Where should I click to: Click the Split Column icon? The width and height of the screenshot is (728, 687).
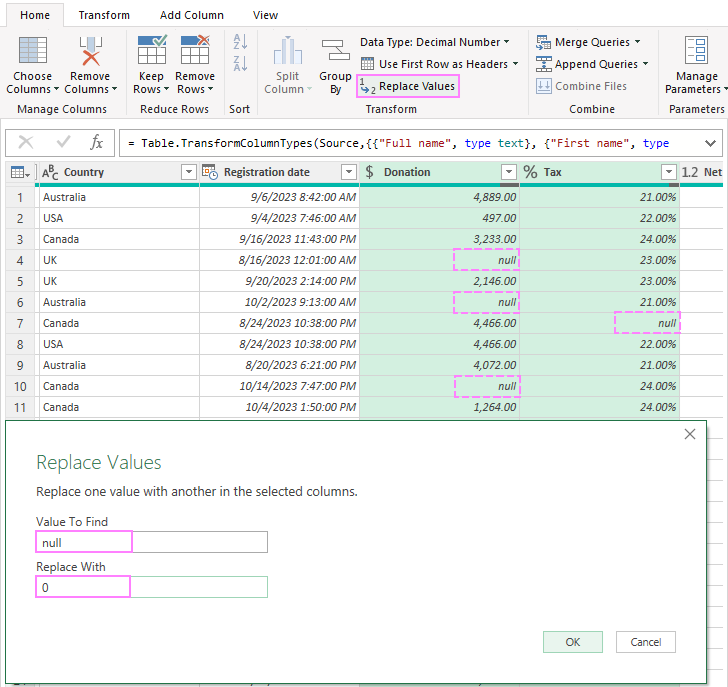coord(288,50)
